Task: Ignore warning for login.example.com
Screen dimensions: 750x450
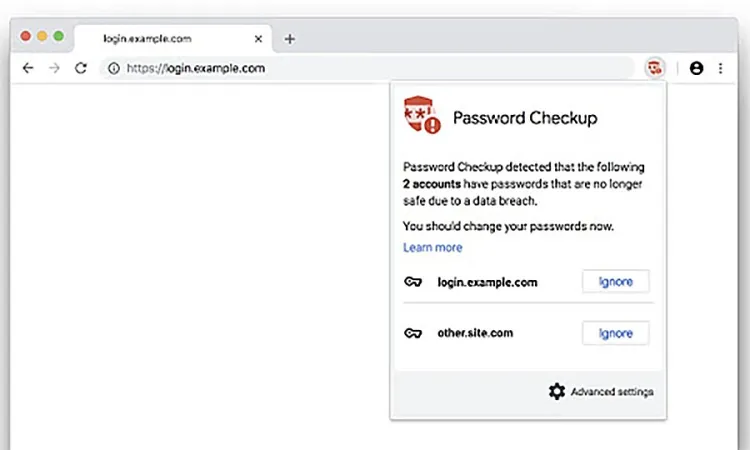Action: click(615, 281)
